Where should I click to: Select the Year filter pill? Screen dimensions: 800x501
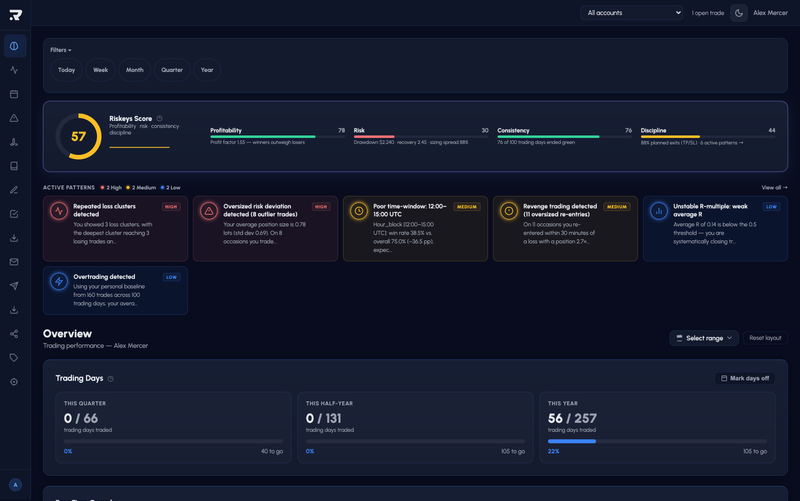click(x=207, y=70)
